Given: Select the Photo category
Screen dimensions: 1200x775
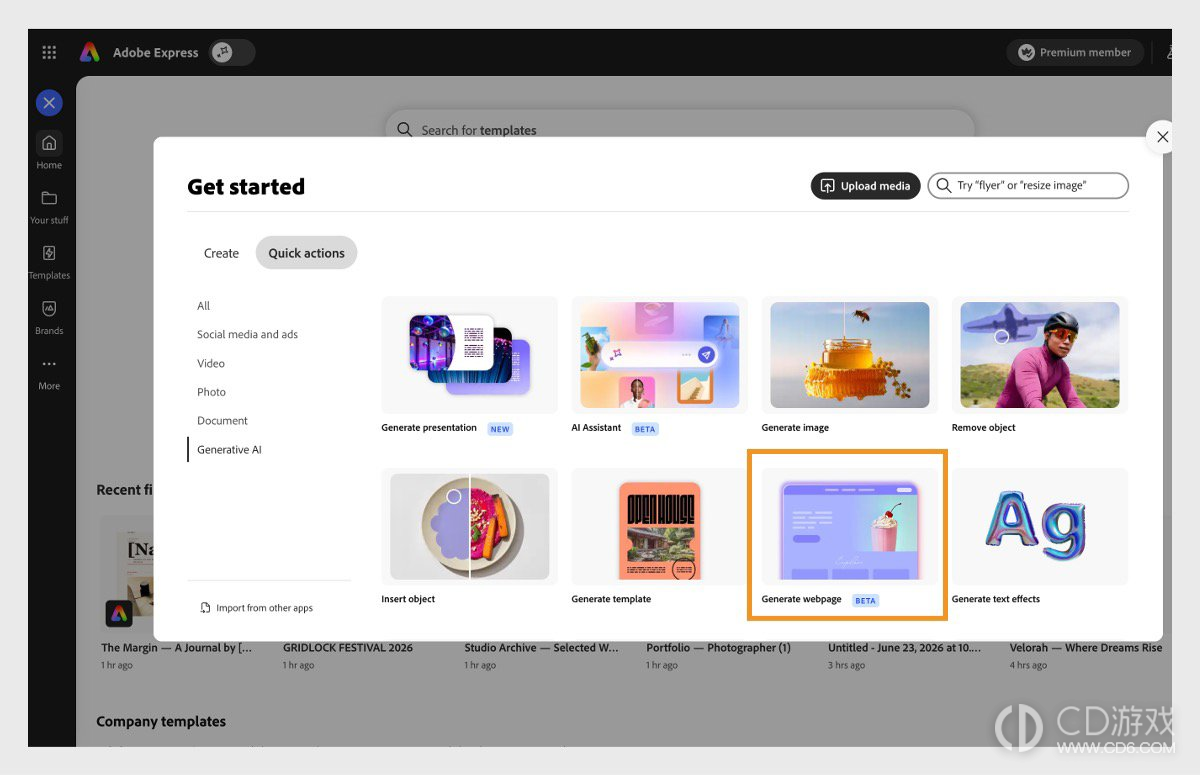Looking at the screenshot, I should (211, 392).
